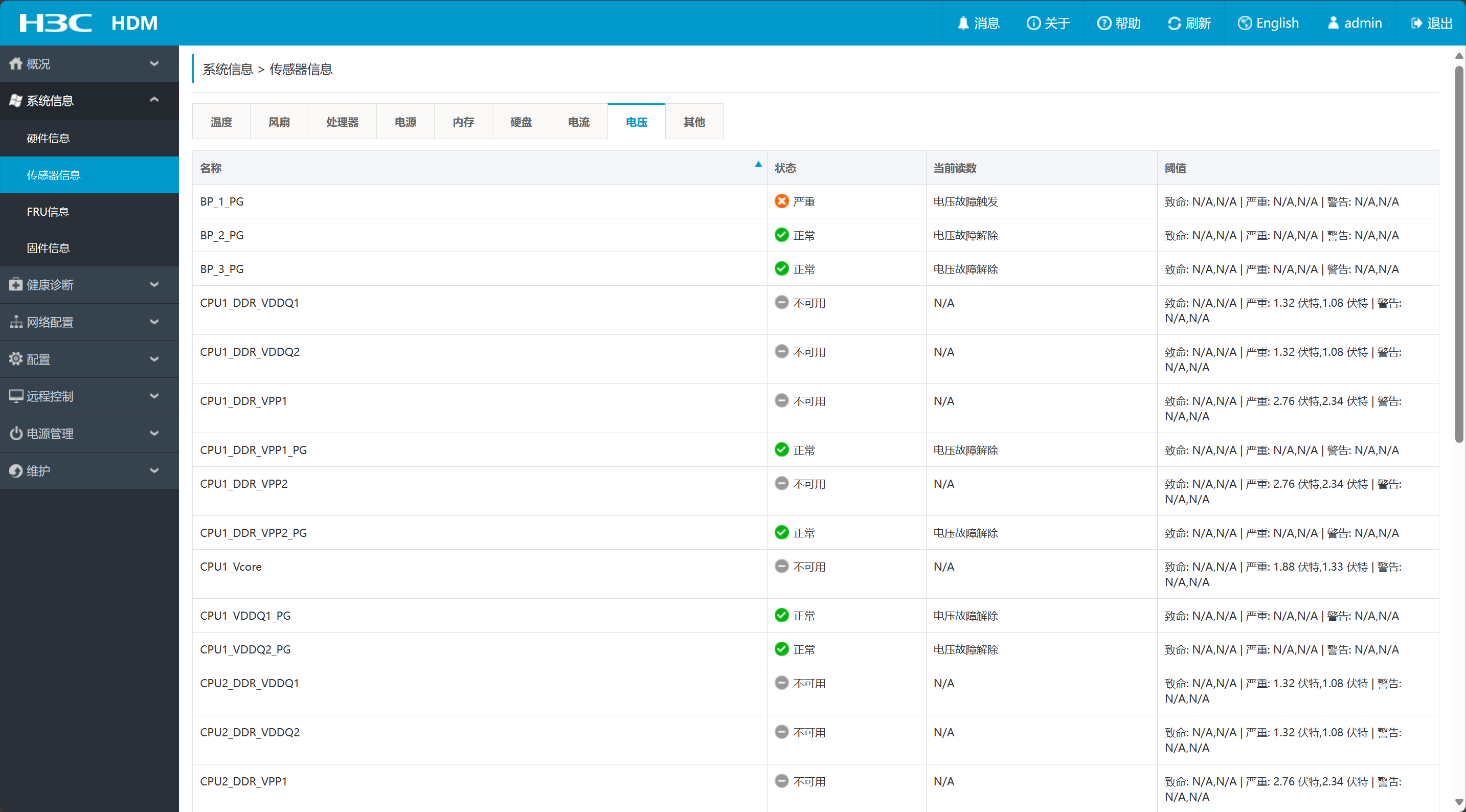Image resolution: width=1466 pixels, height=812 pixels.
Task: Open 硬件信息 in the sidebar
Action: coord(49,138)
